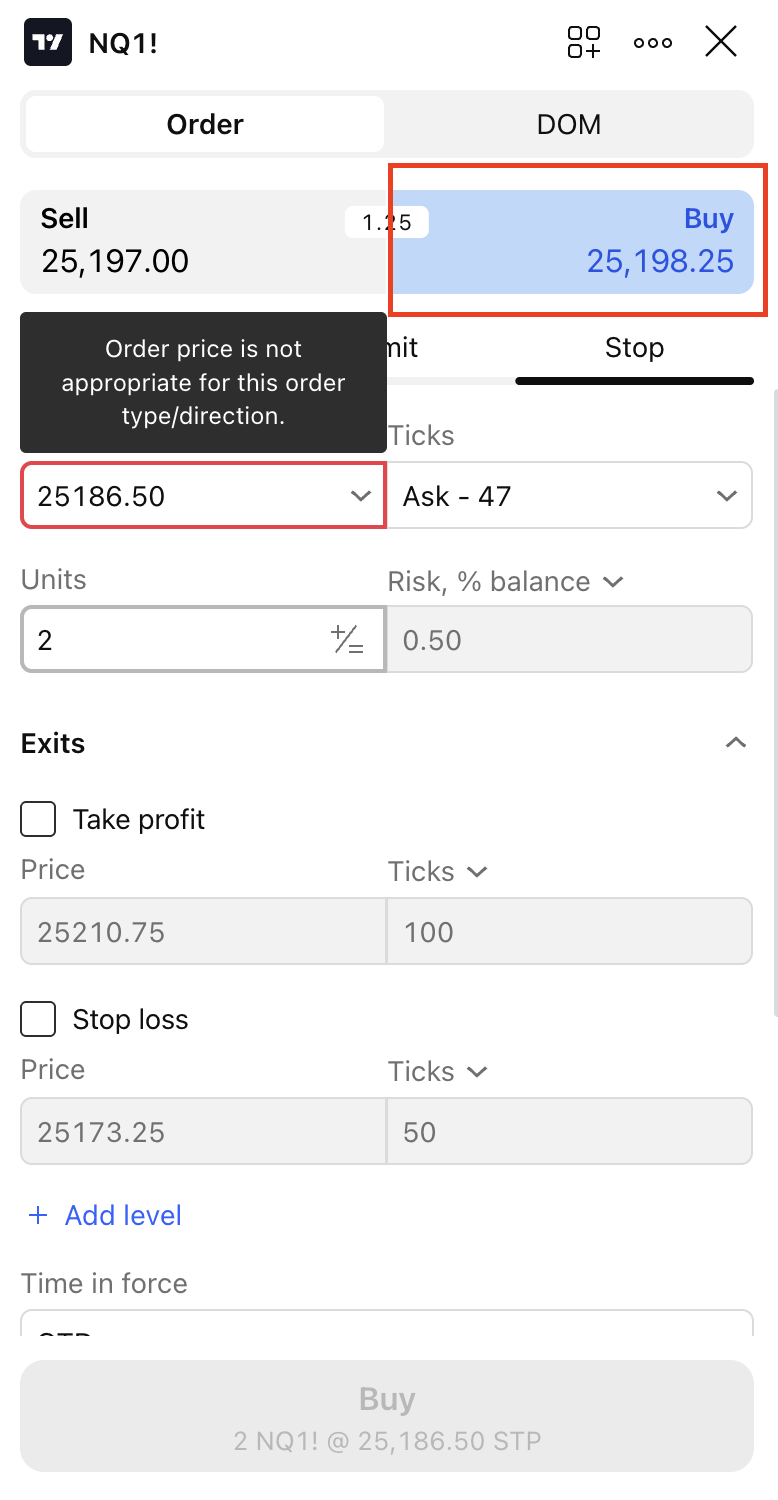Click the units calculator plus/equals icon
The image size is (778, 1500).
click(x=347, y=640)
